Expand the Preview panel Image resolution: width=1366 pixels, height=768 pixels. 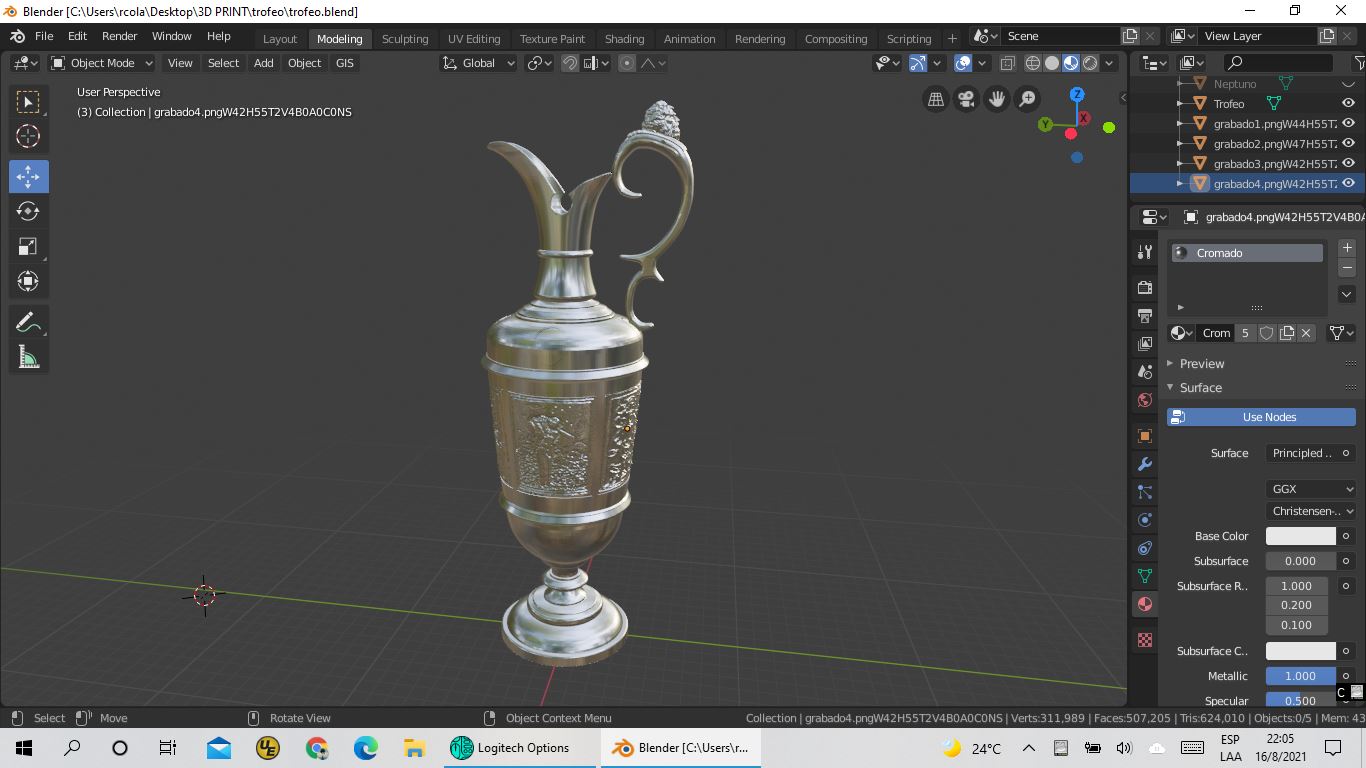[x=1201, y=364]
